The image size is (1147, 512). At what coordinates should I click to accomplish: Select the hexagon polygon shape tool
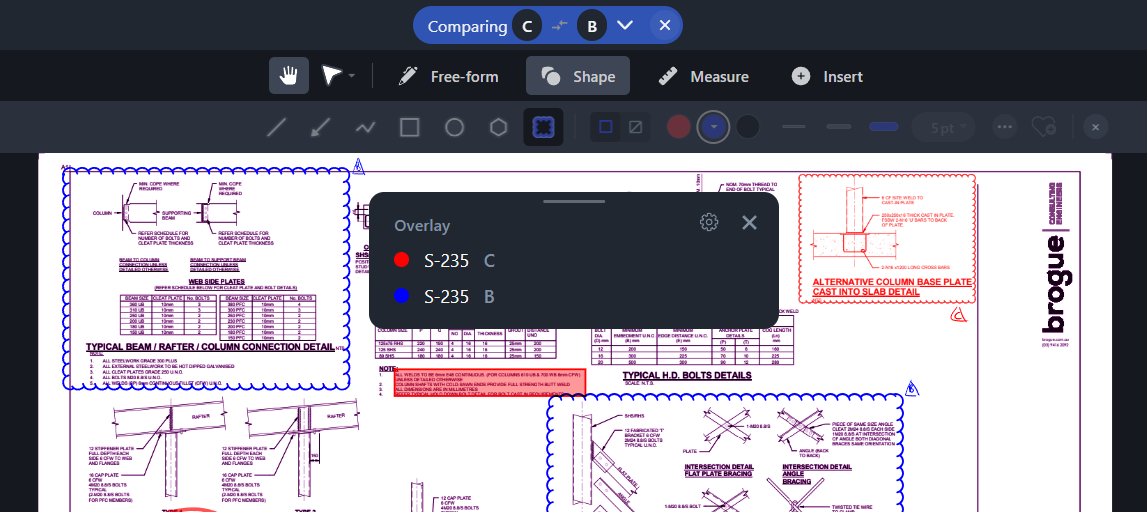click(x=498, y=127)
